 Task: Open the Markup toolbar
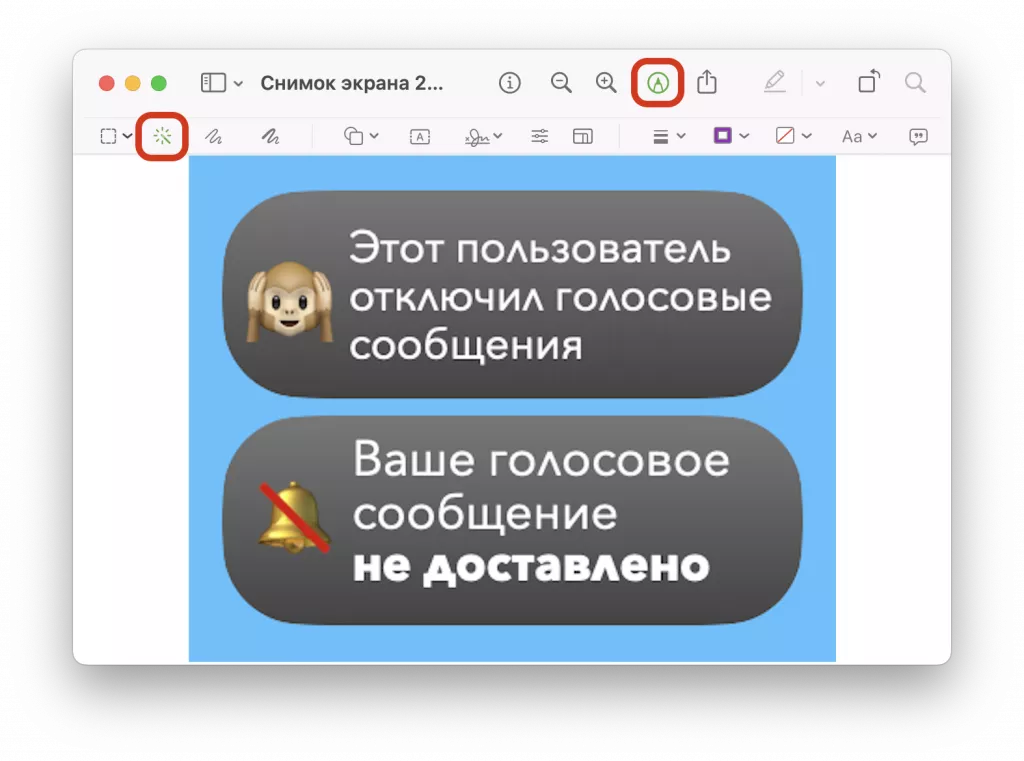pyautogui.click(x=657, y=83)
